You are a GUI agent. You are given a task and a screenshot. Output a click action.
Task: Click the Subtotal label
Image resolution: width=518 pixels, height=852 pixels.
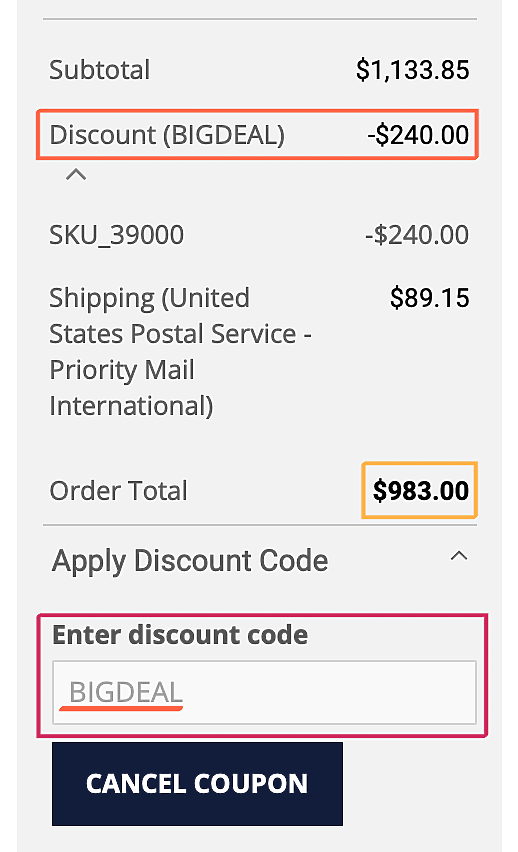pos(99,70)
